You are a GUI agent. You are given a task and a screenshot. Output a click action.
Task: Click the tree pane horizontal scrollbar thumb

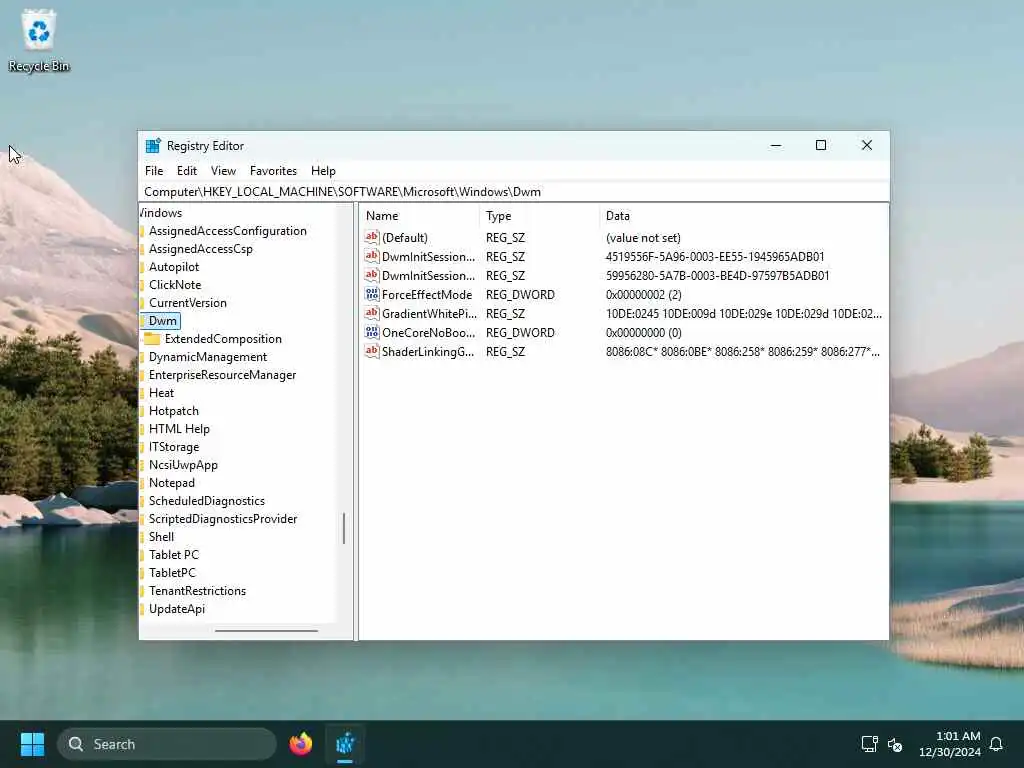coord(266,631)
